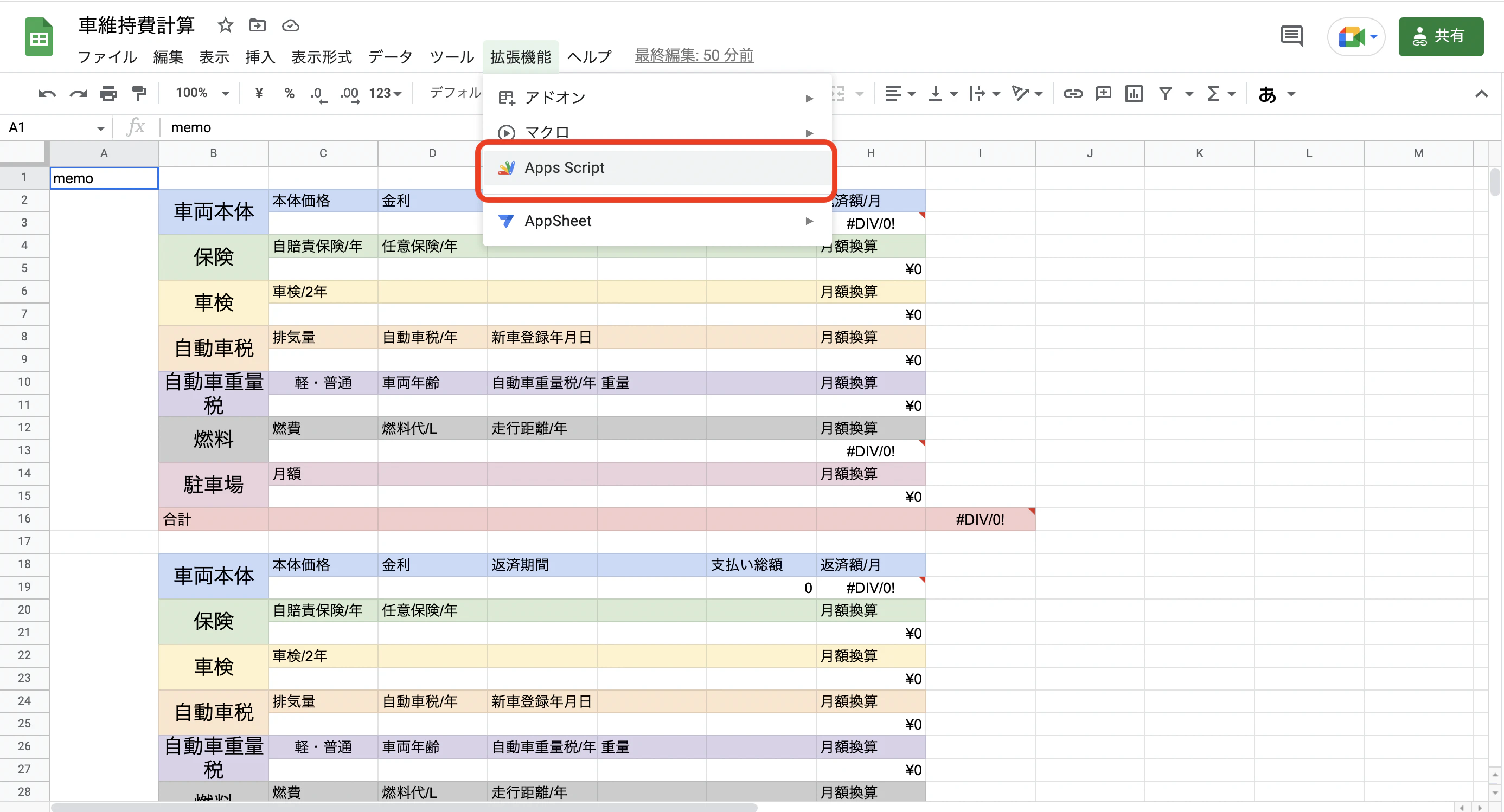Open the filter views dropdown arrow
Image resolution: width=1504 pixels, height=812 pixels.
tap(1189, 94)
